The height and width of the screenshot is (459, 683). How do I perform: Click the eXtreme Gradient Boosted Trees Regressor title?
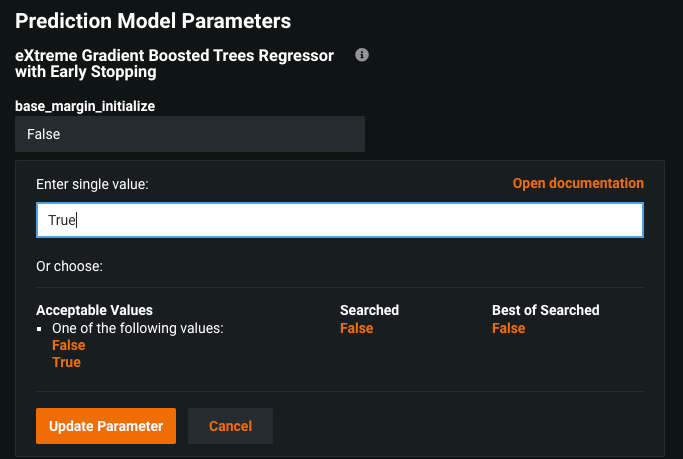[175, 63]
